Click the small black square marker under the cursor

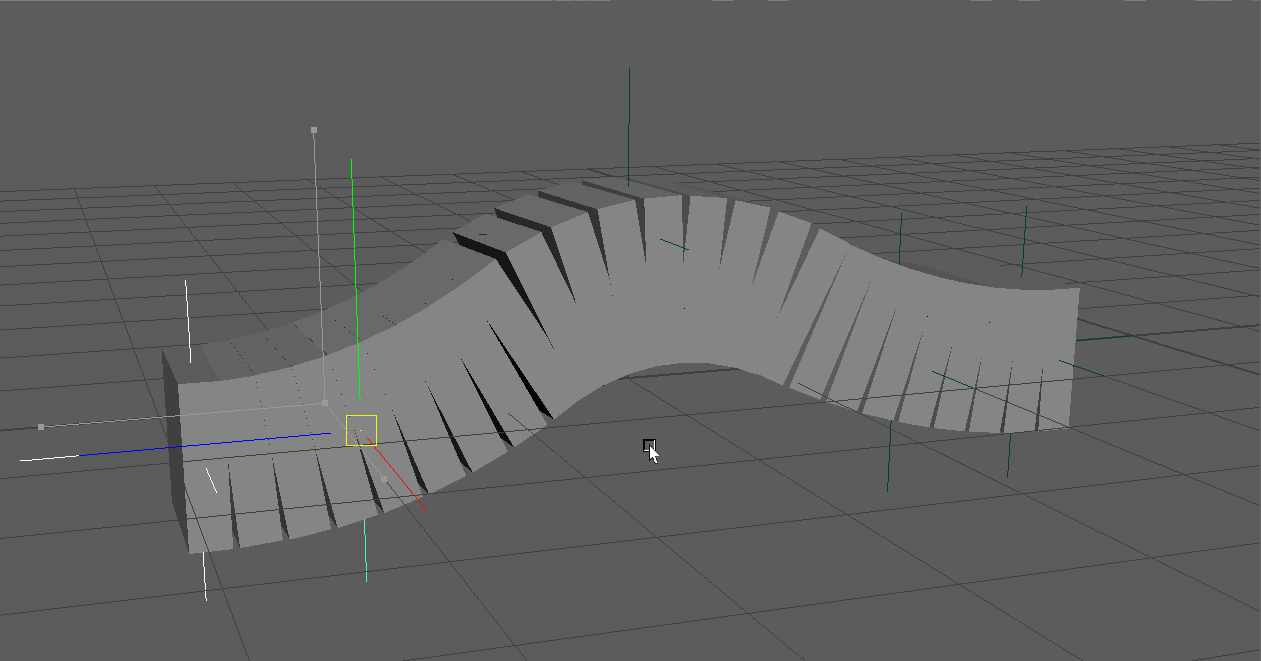click(x=649, y=445)
